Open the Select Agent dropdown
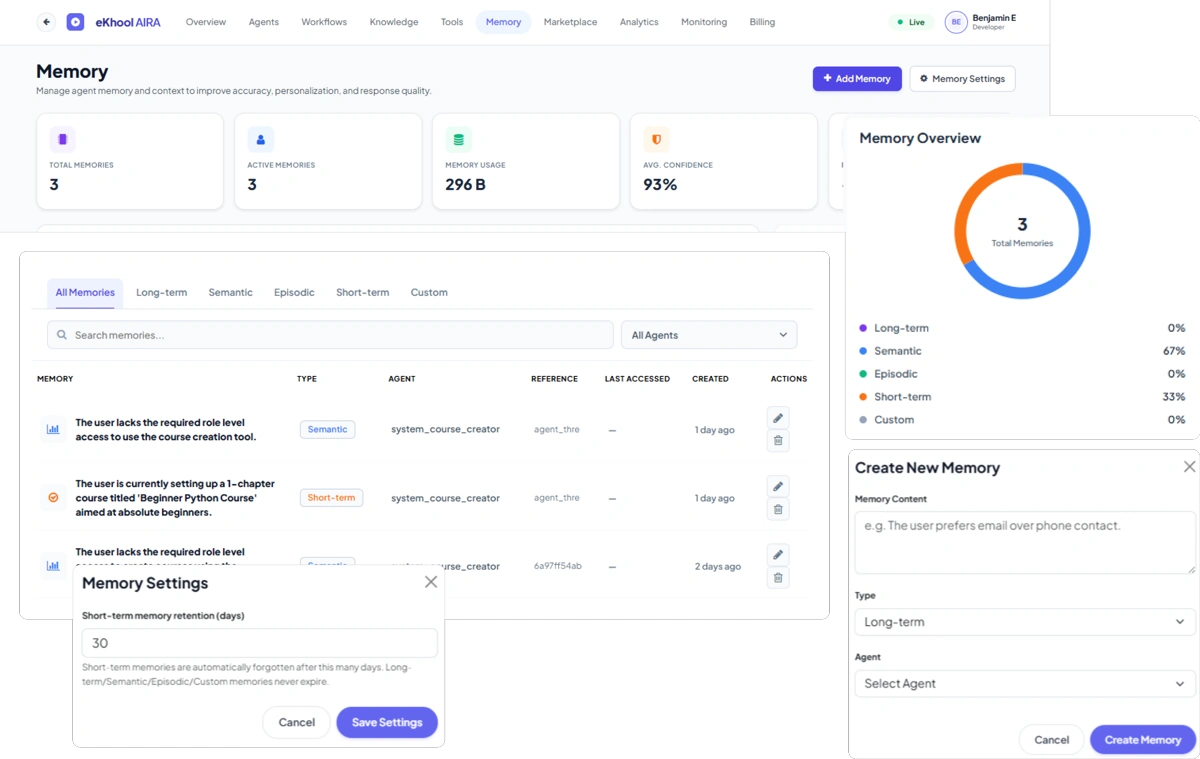Viewport: 1200px width, 759px height. click(1025, 684)
